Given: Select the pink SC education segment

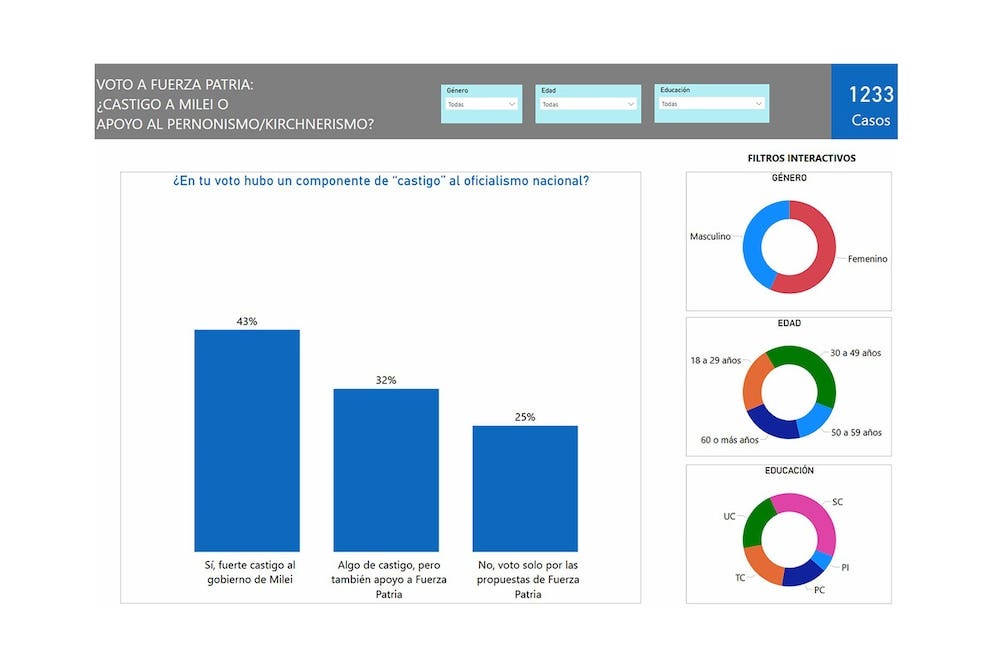Looking at the screenshot, I should (816, 516).
